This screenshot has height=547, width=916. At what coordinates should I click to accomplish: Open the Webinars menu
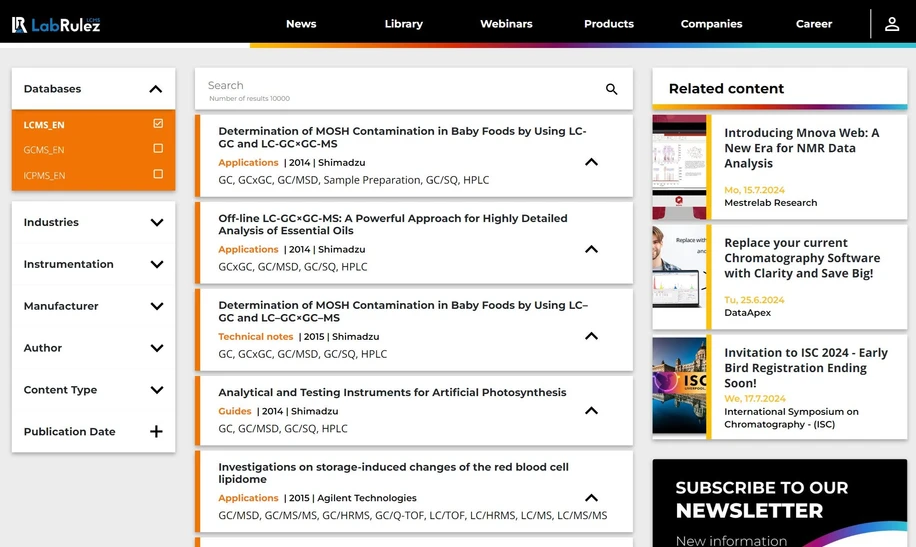[506, 24]
